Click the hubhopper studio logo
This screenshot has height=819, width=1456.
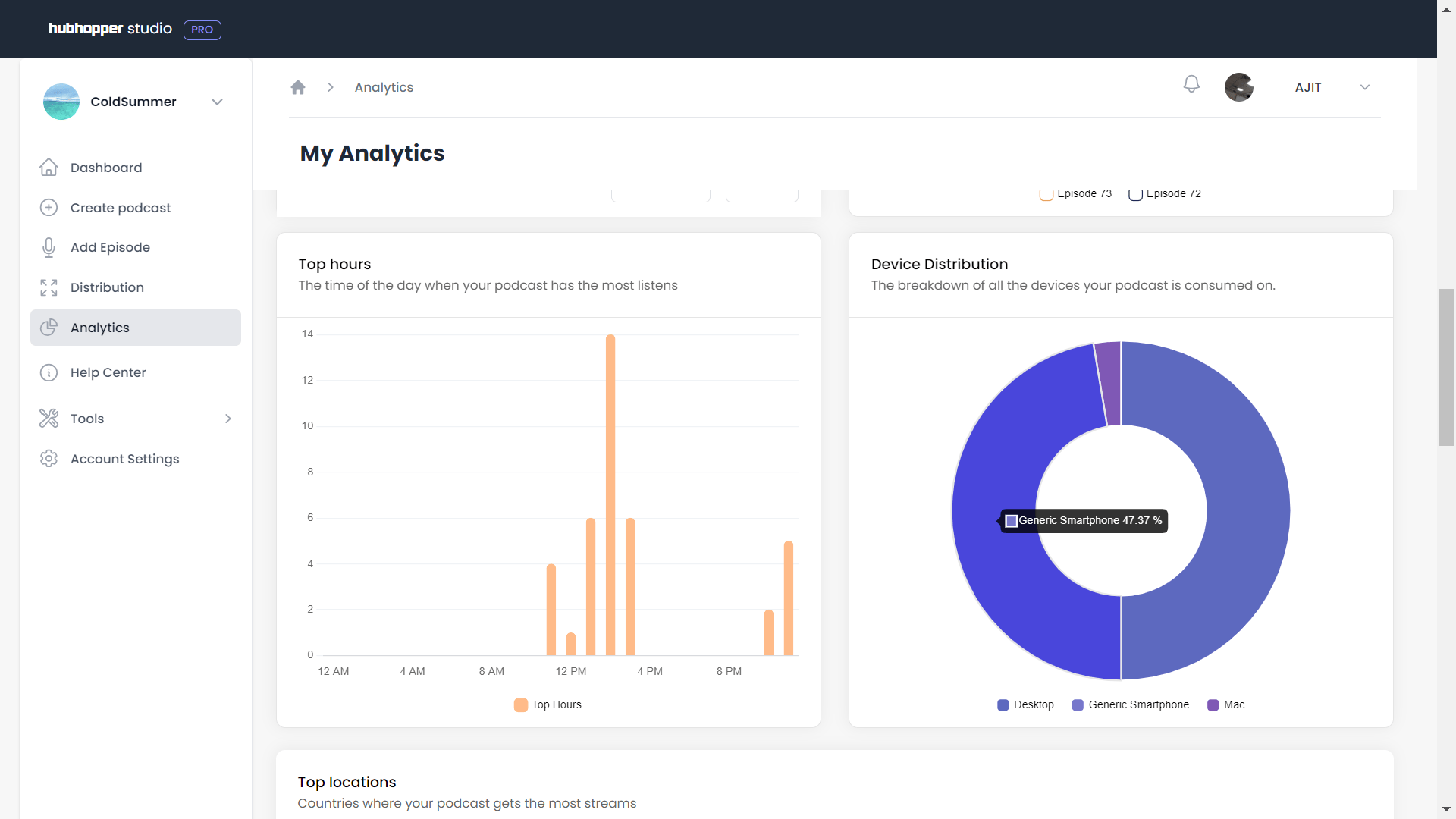point(111,29)
